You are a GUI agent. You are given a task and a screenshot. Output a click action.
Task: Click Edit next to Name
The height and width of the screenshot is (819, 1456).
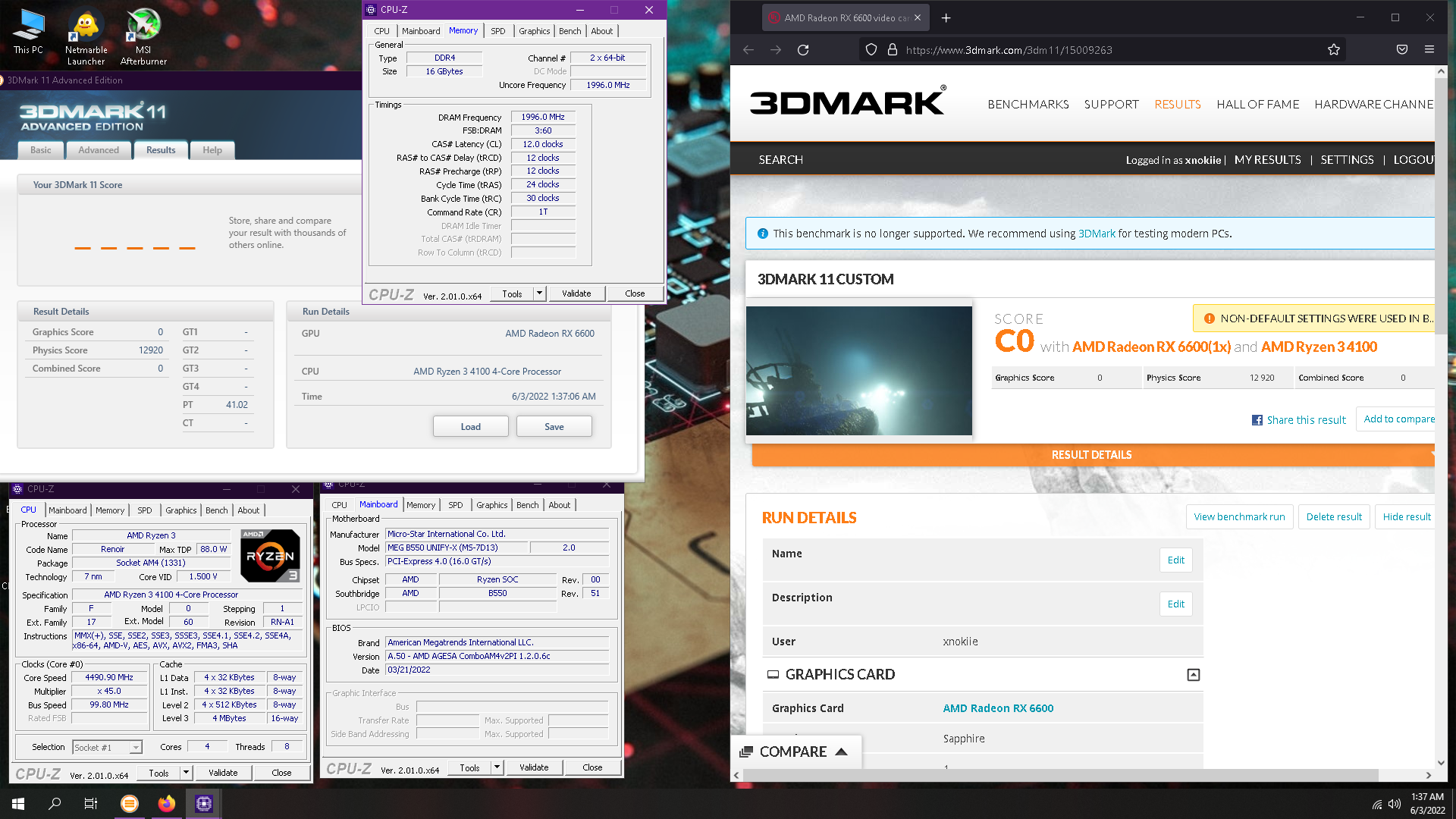[x=1175, y=560]
